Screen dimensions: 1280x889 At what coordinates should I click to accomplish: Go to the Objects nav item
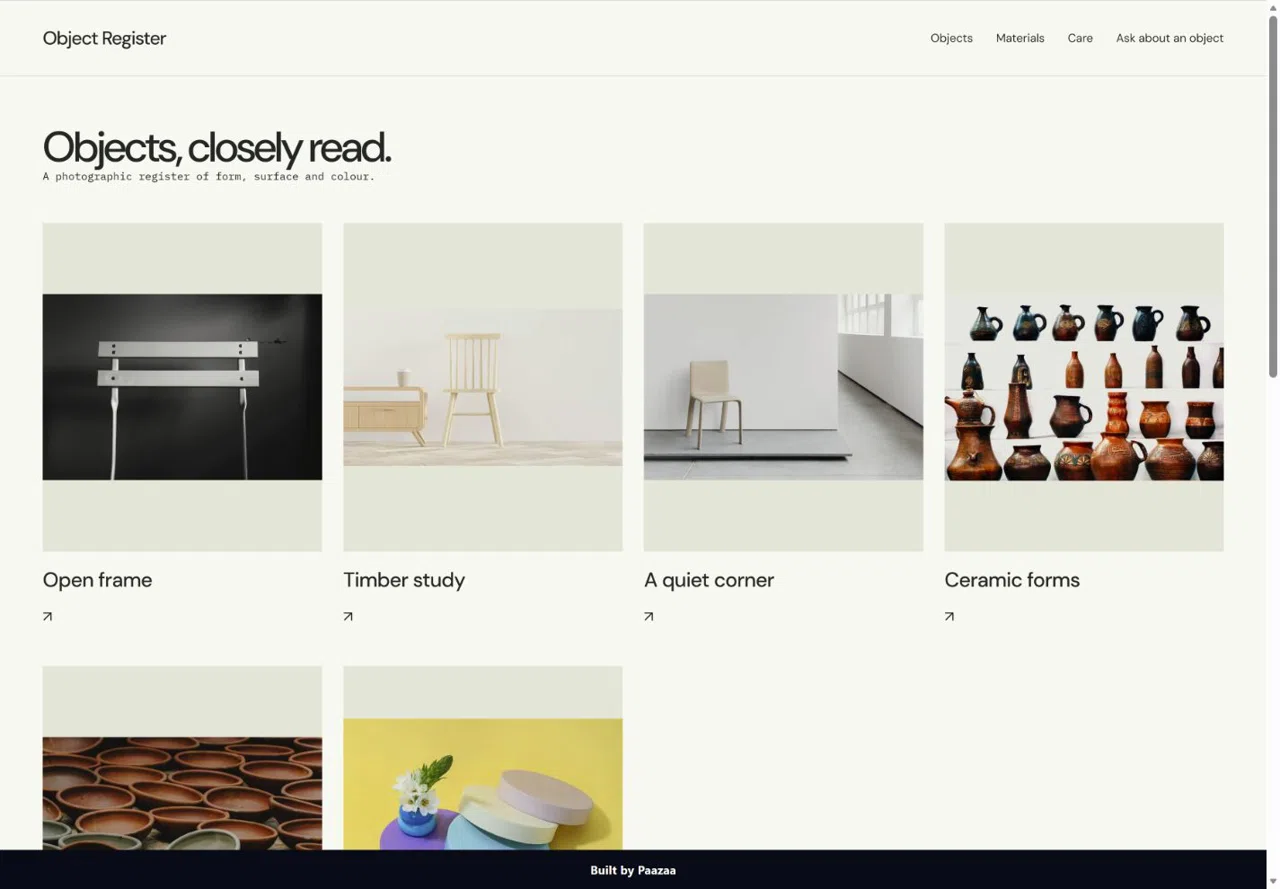pyautogui.click(x=951, y=38)
